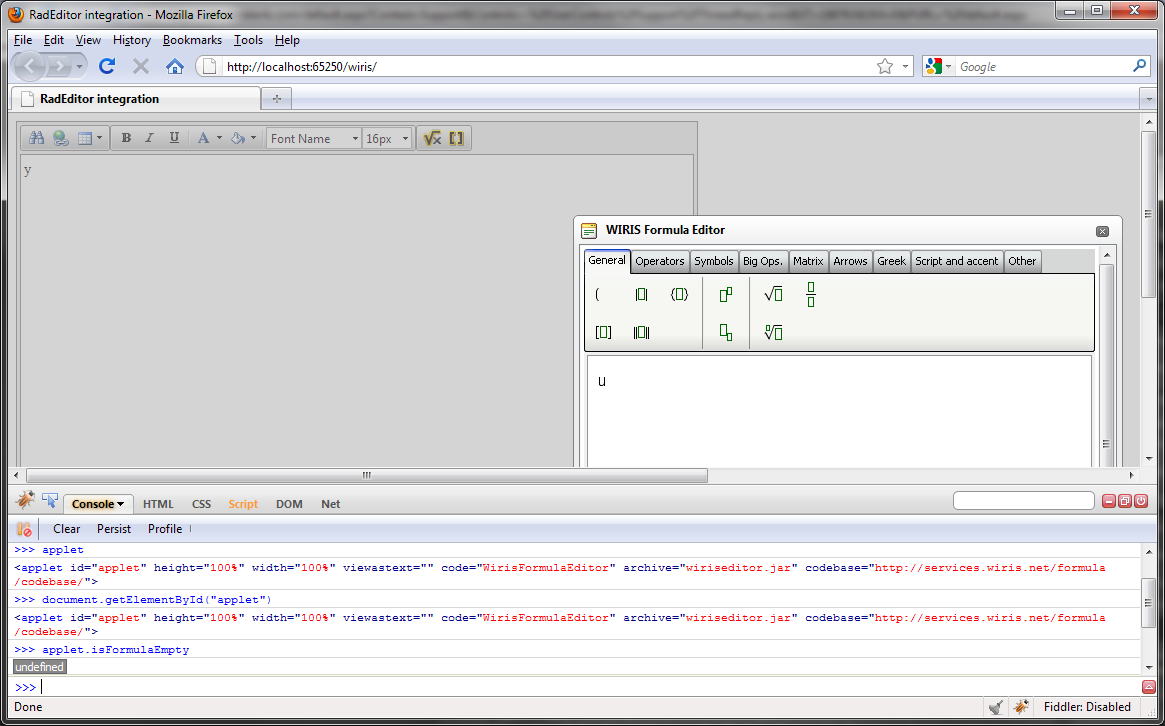
Task: Open a new tab with plus button
Action: (x=276, y=98)
